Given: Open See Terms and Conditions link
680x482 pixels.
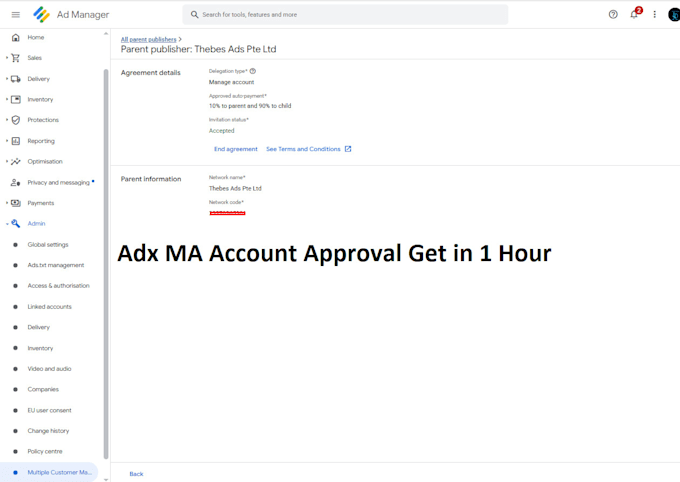Looking at the screenshot, I should pos(303,149).
